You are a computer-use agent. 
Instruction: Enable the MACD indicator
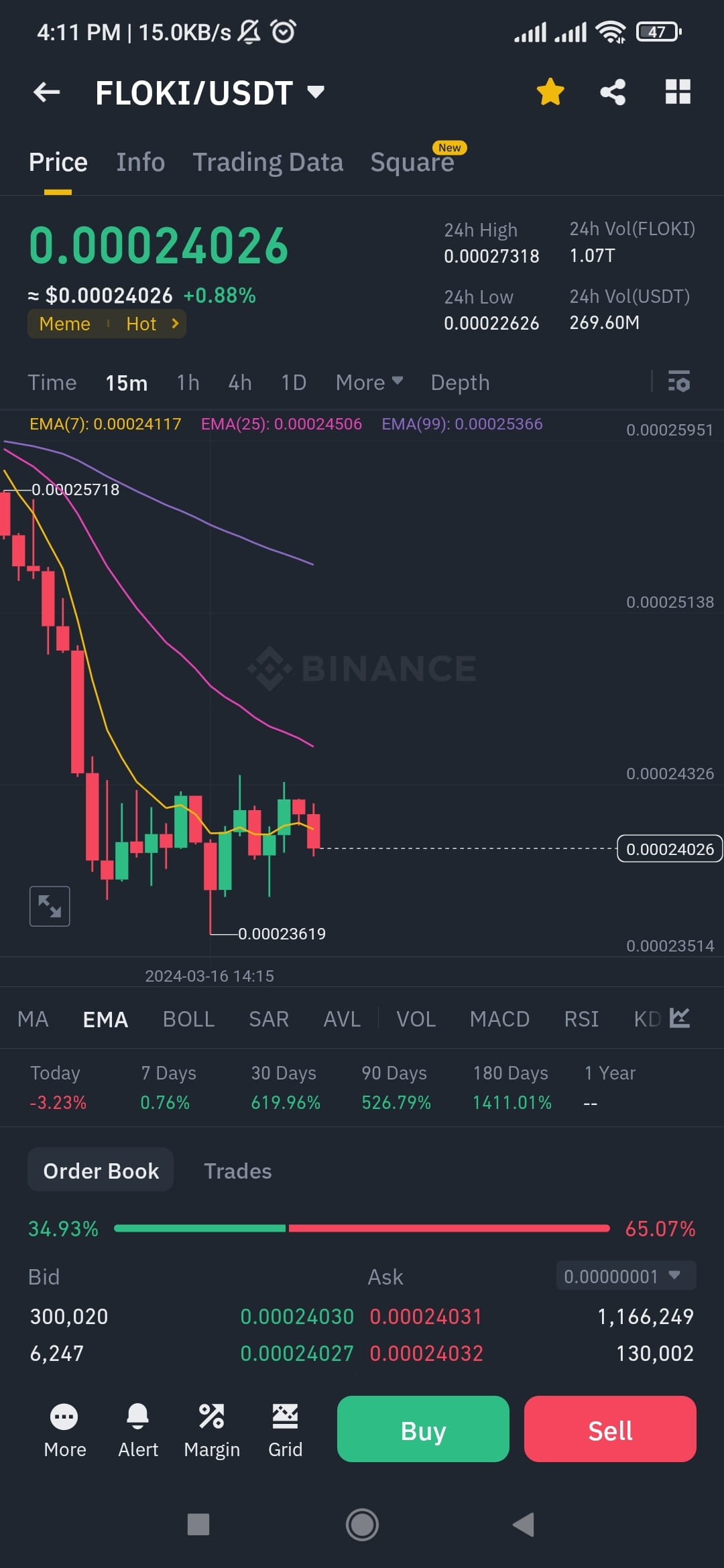click(499, 1019)
